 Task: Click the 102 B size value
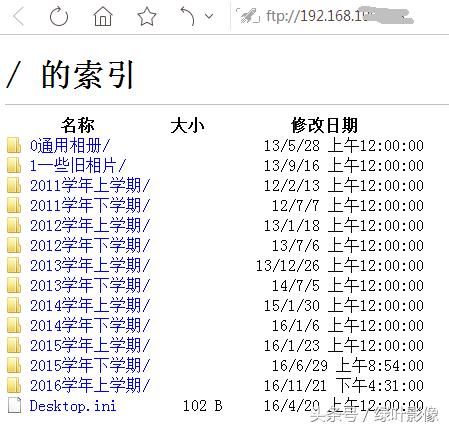click(x=202, y=406)
